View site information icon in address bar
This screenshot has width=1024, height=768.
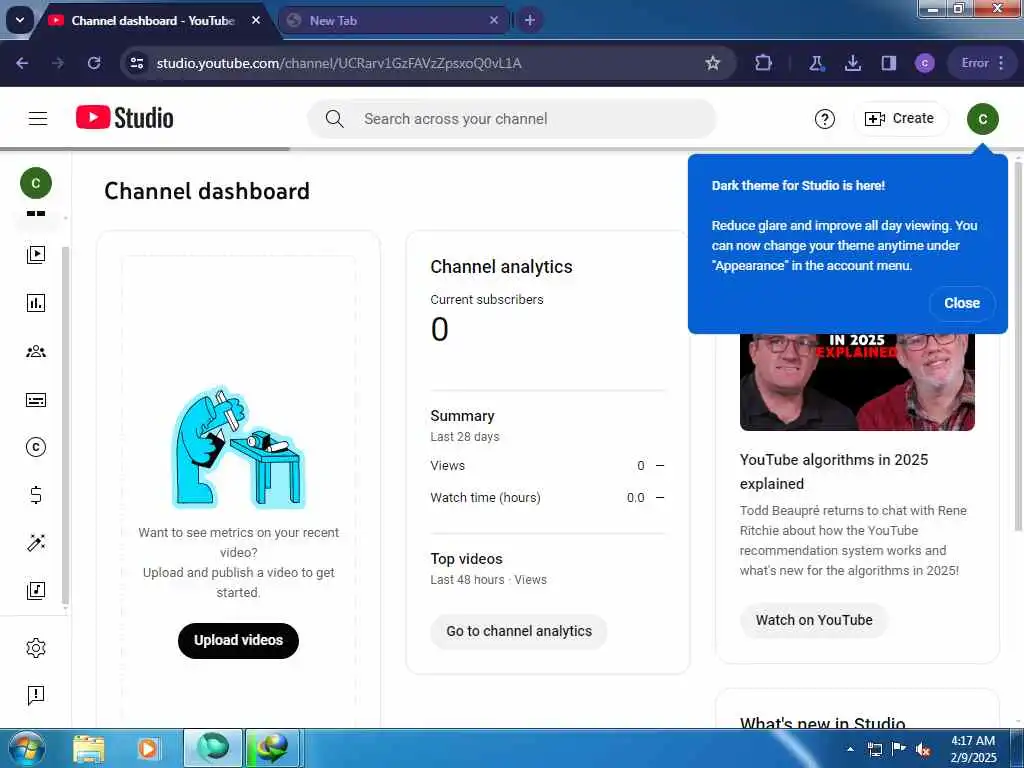click(136, 63)
